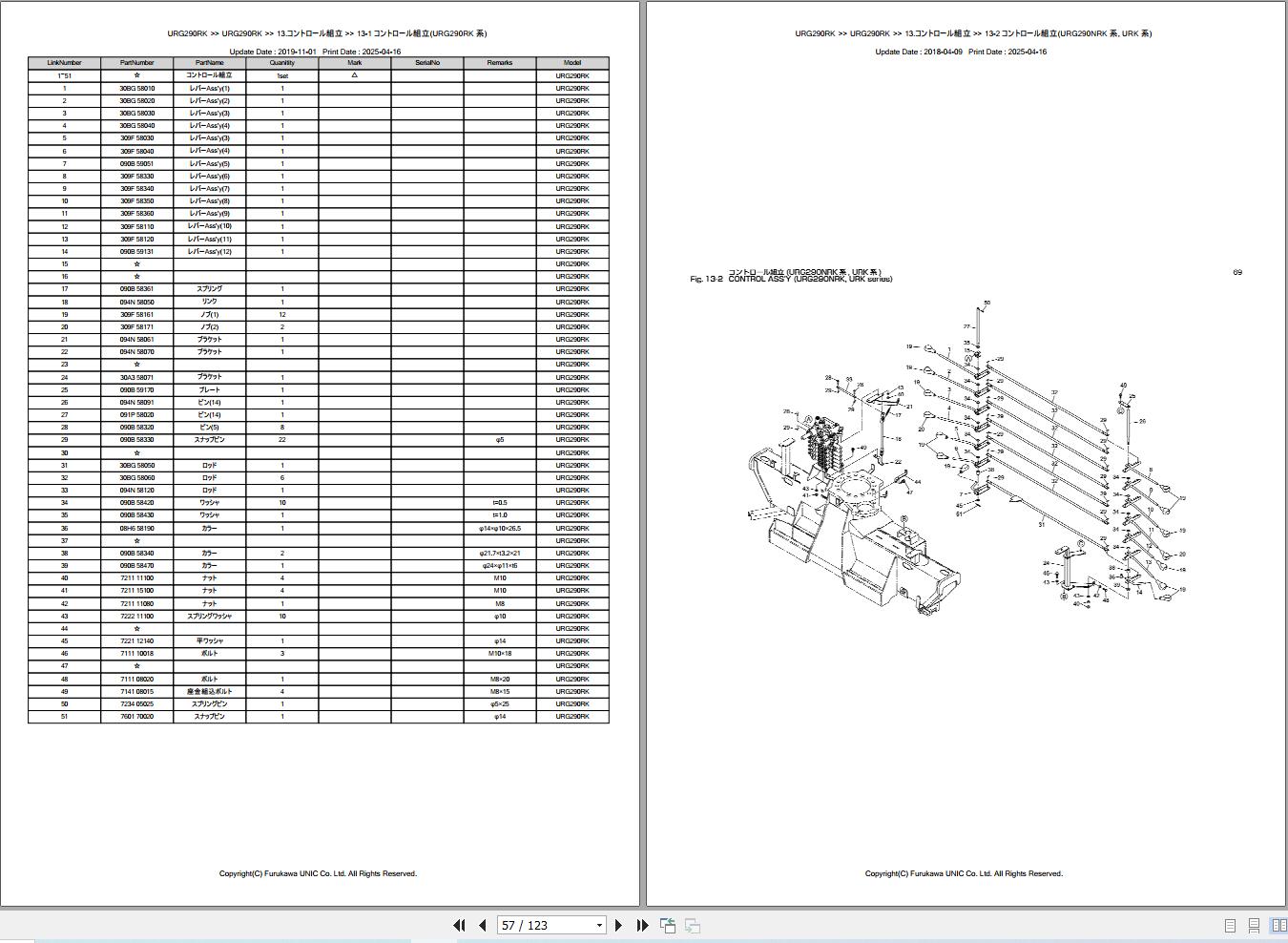The image size is (1288, 943).
Task: Click the greyed-out next view icon
Action: 693,925
